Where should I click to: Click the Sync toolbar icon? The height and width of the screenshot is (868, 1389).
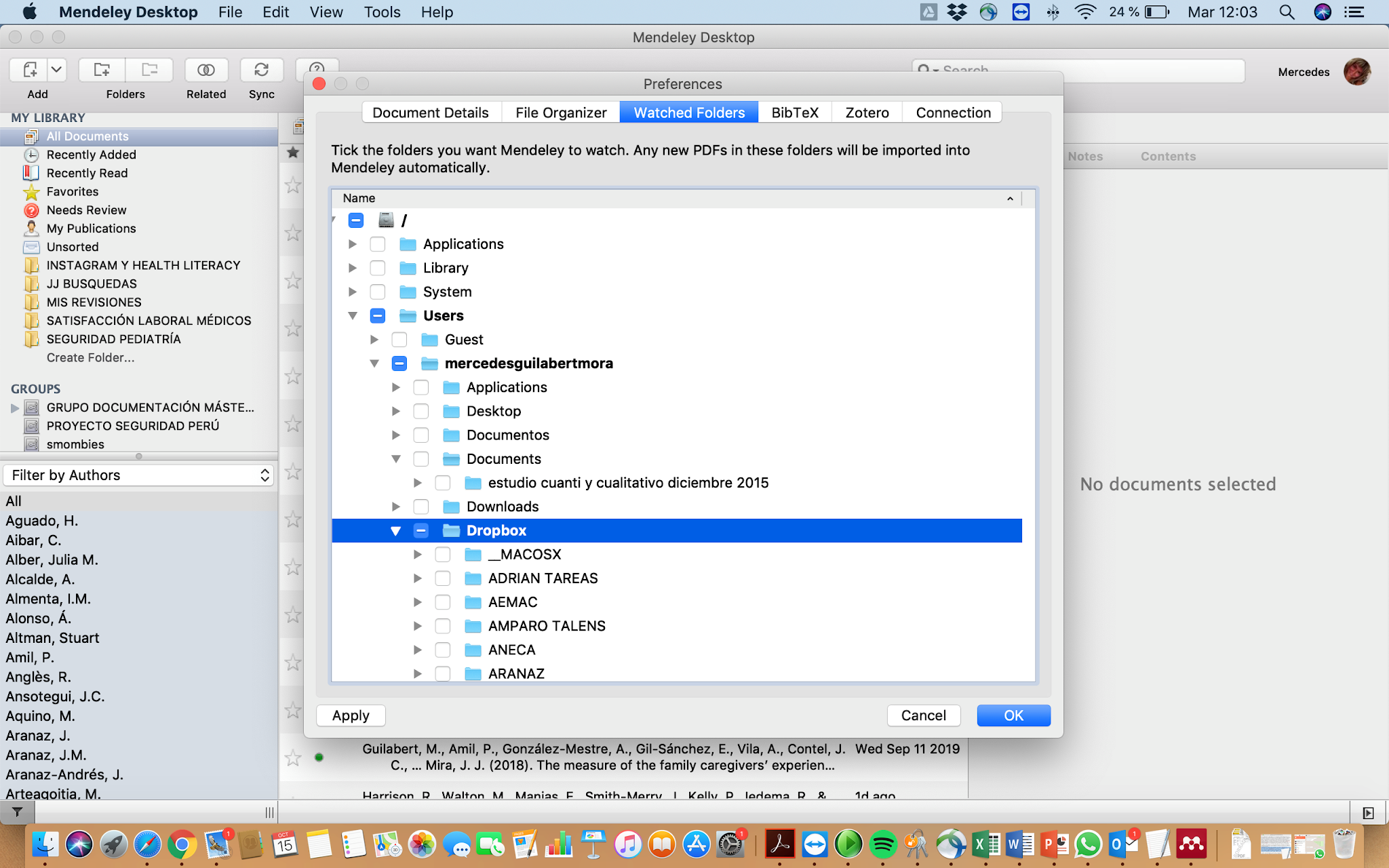[261, 70]
